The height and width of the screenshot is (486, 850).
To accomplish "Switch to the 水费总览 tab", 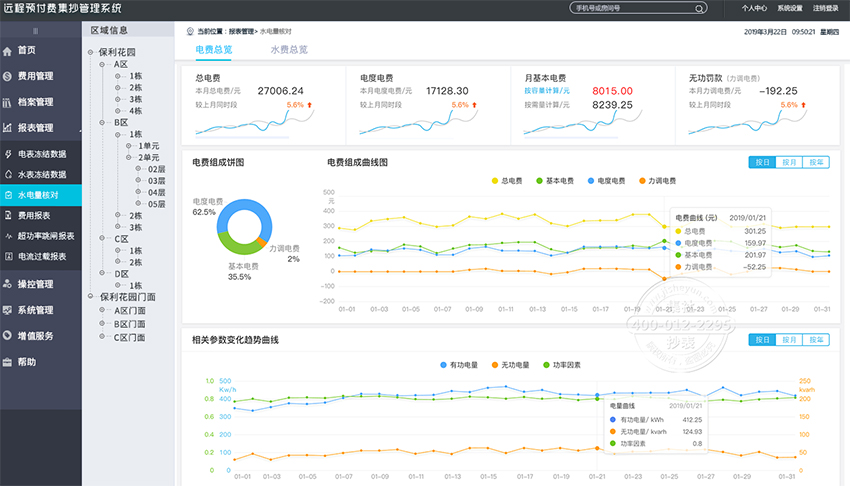I will (288, 49).
